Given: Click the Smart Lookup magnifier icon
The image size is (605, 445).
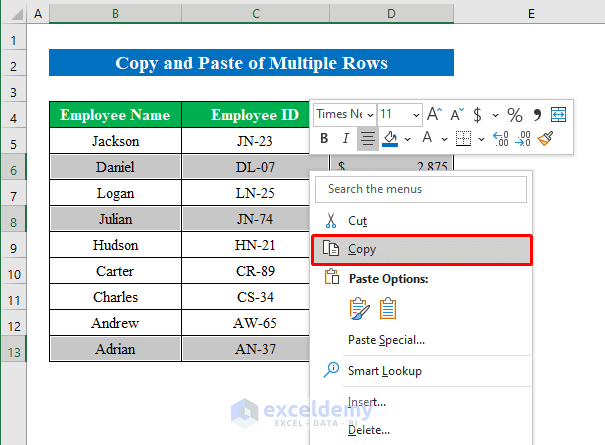Looking at the screenshot, I should click(331, 370).
